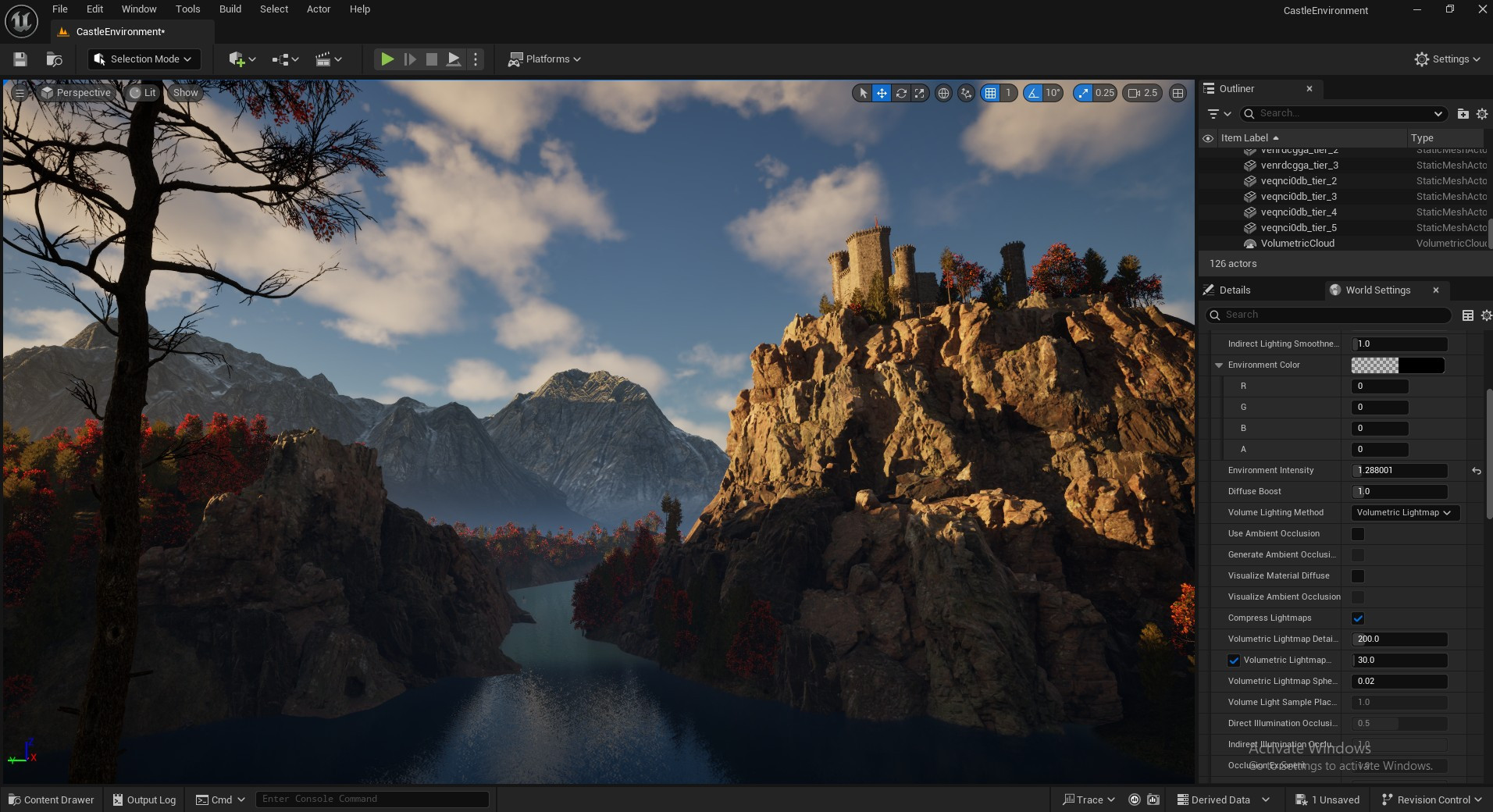Viewport: 1493px width, 812px height.
Task: Open Selection Mode dropdown
Action: pyautogui.click(x=144, y=59)
